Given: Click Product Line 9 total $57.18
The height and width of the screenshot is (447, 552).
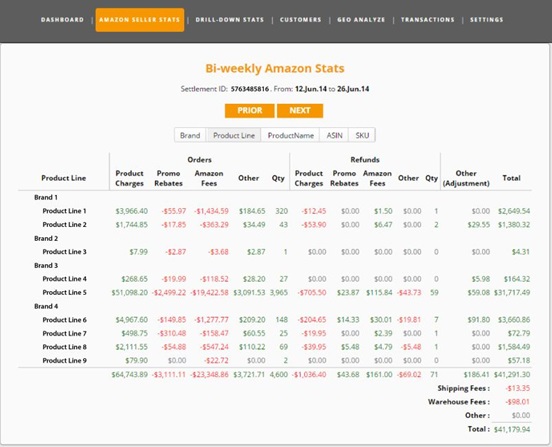Looking at the screenshot, I should [x=519, y=360].
